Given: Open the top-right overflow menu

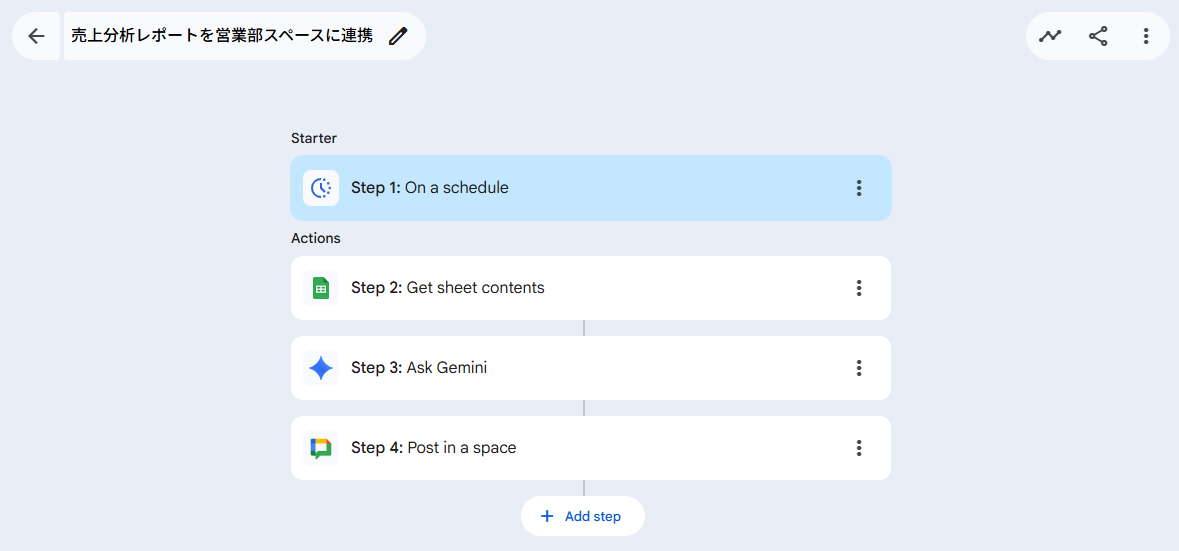Looking at the screenshot, I should tap(1146, 36).
